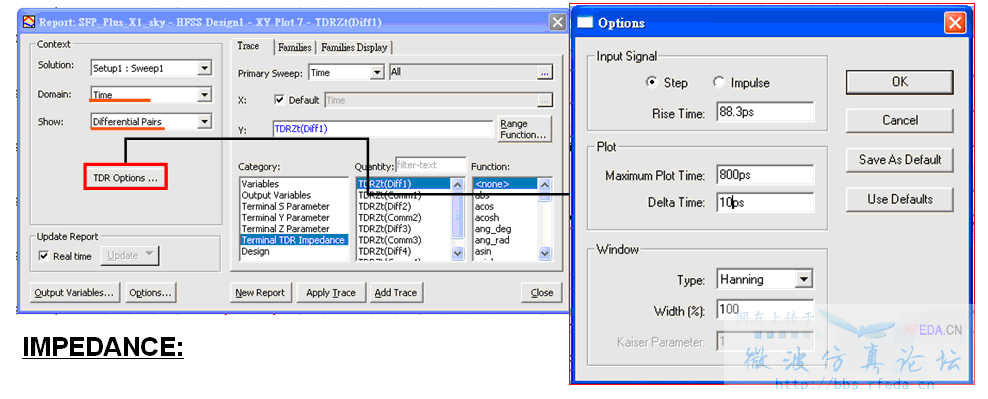Click the Apply Trace button
988x399 pixels.
pos(331,292)
